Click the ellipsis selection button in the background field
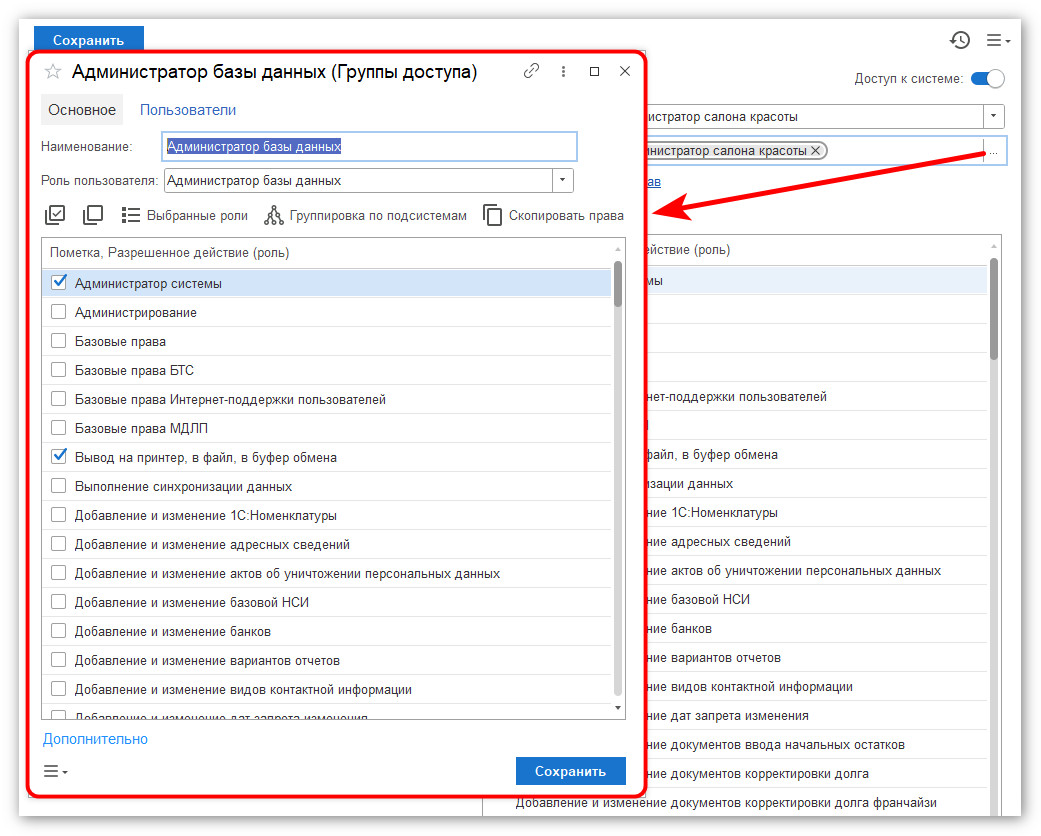1041x836 pixels. click(x=993, y=151)
